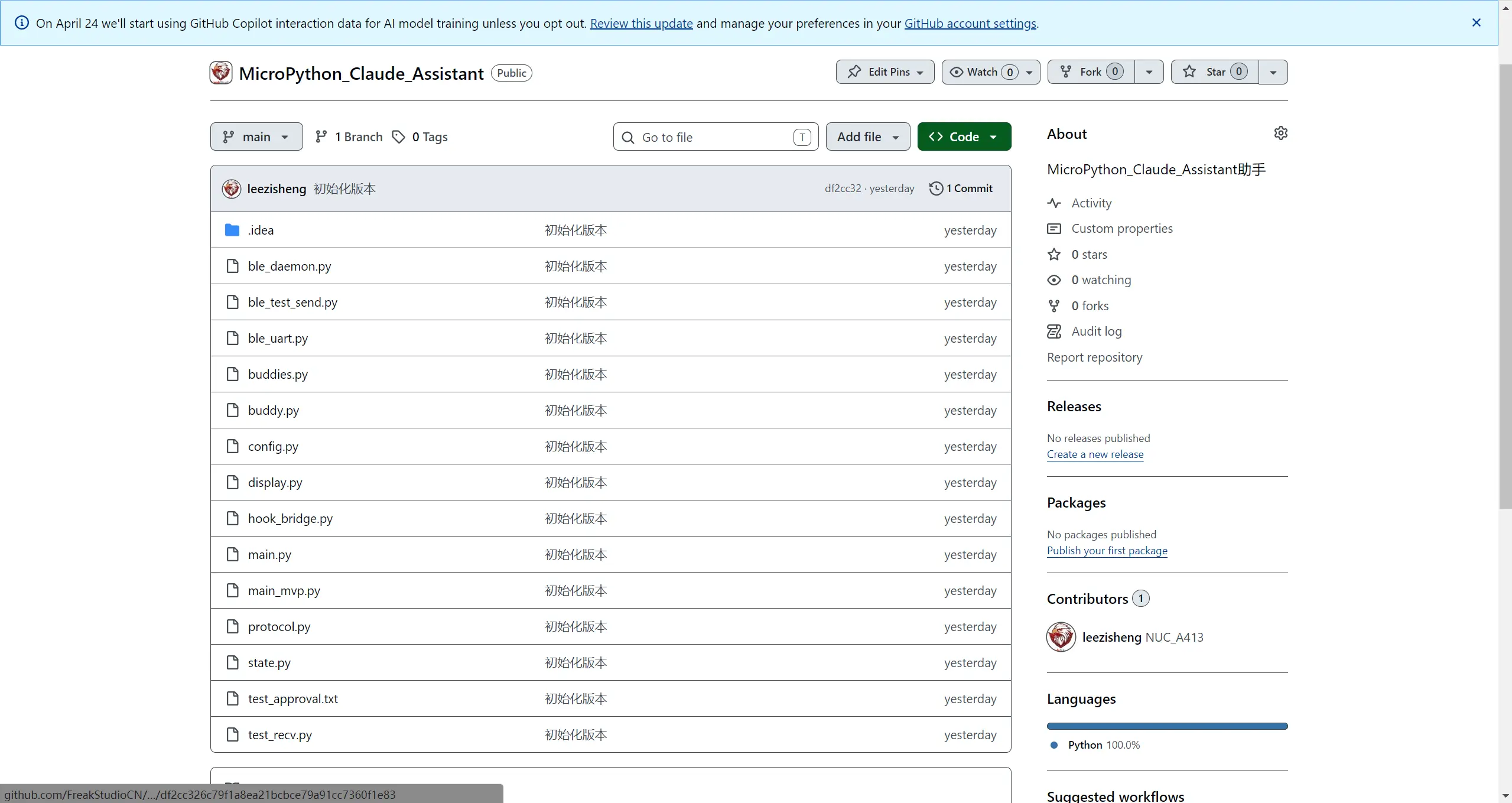
Task: Click the branch icon beside 1 Branch
Action: [321, 137]
